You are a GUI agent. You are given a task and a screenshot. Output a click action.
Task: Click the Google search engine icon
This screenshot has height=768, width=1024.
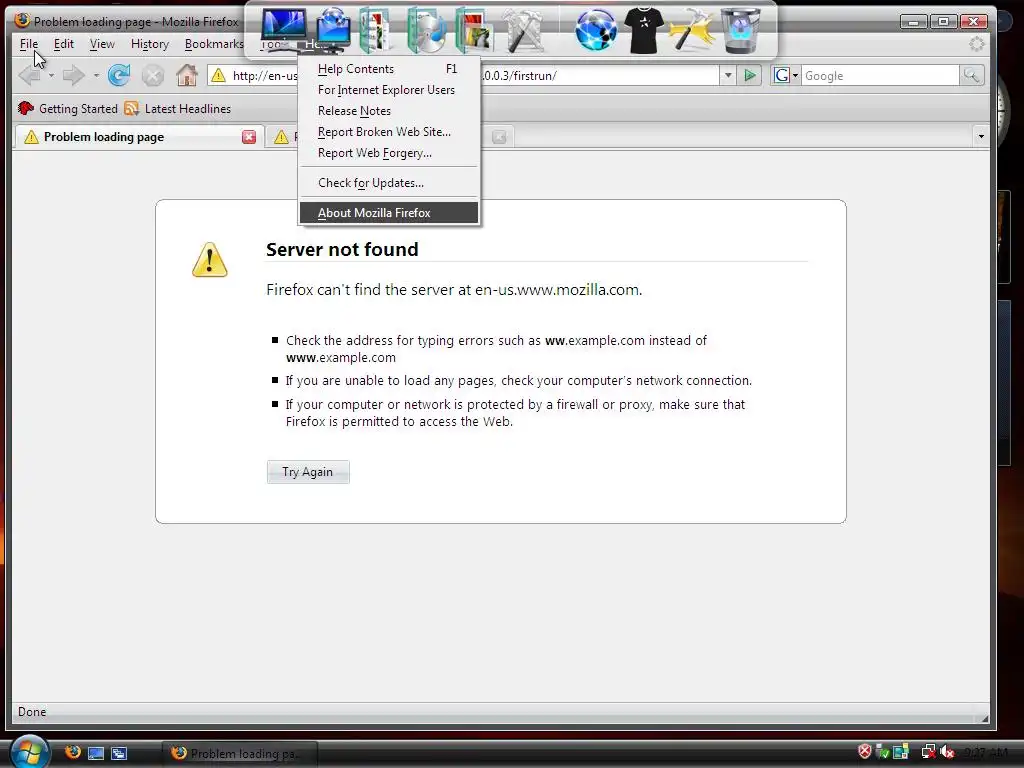(x=781, y=76)
